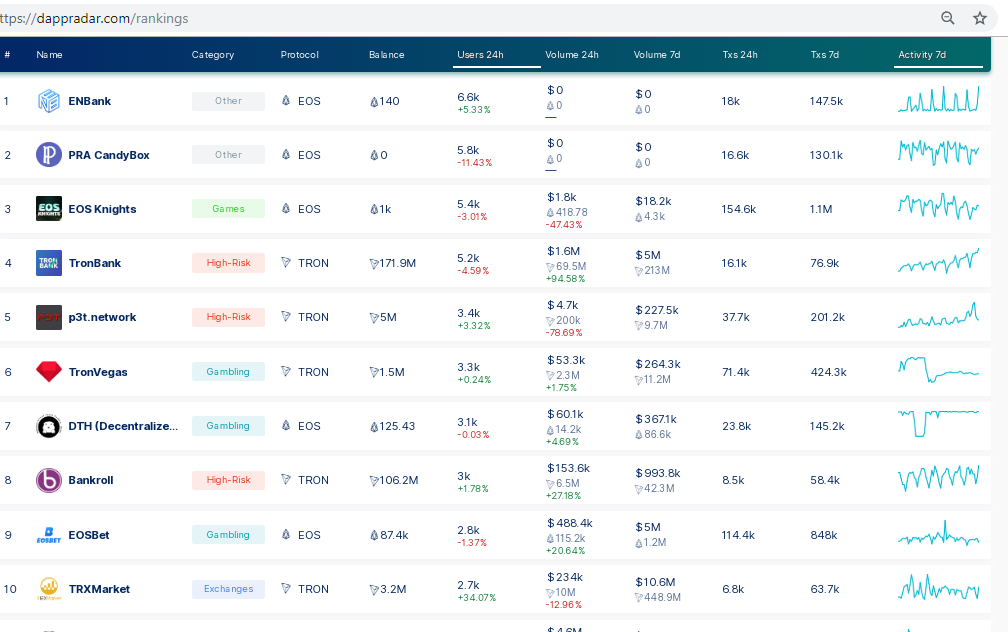Viewport: 1008px width, 632px height.
Task: Open the PRA CandyBox dapp link
Action: [x=109, y=155]
